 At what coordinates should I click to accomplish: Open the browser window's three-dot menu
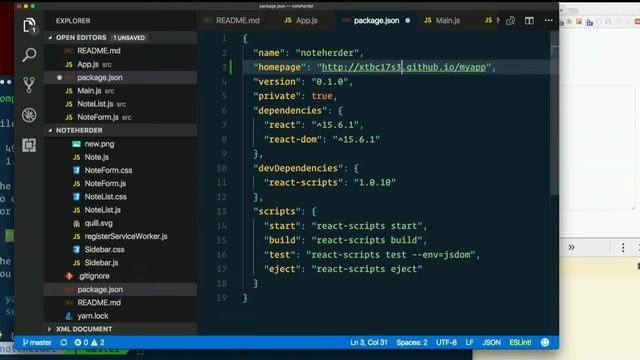tap(623, 247)
